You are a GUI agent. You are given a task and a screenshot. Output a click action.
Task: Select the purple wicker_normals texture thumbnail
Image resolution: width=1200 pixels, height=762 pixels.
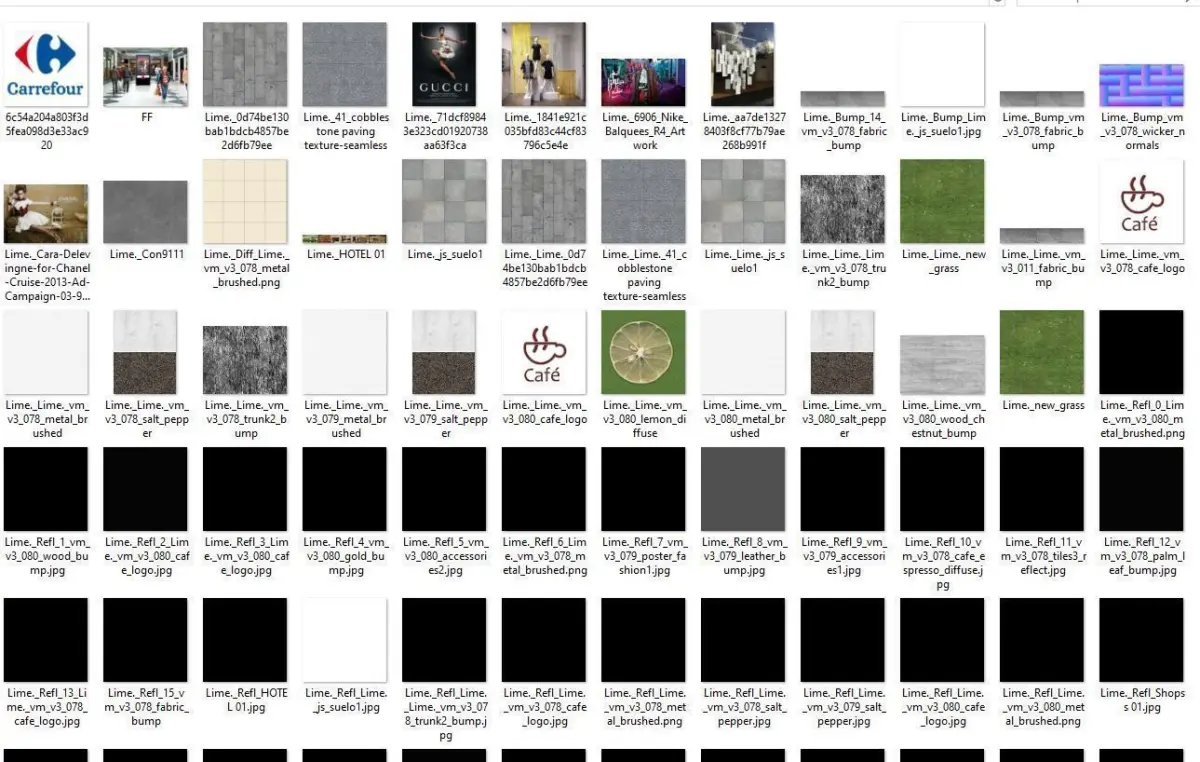[x=1142, y=86]
